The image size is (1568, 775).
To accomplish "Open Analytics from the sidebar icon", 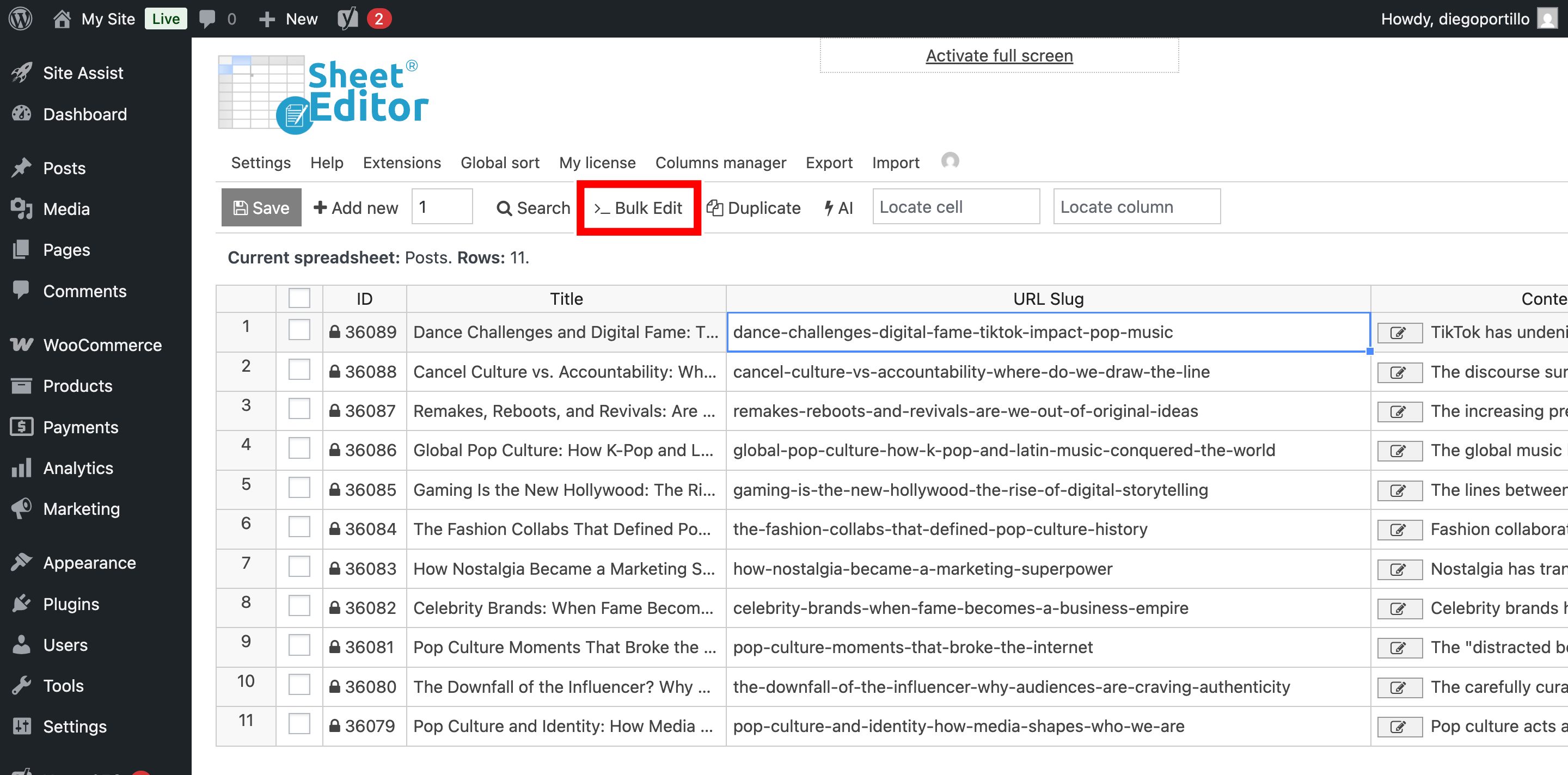I will [x=21, y=468].
